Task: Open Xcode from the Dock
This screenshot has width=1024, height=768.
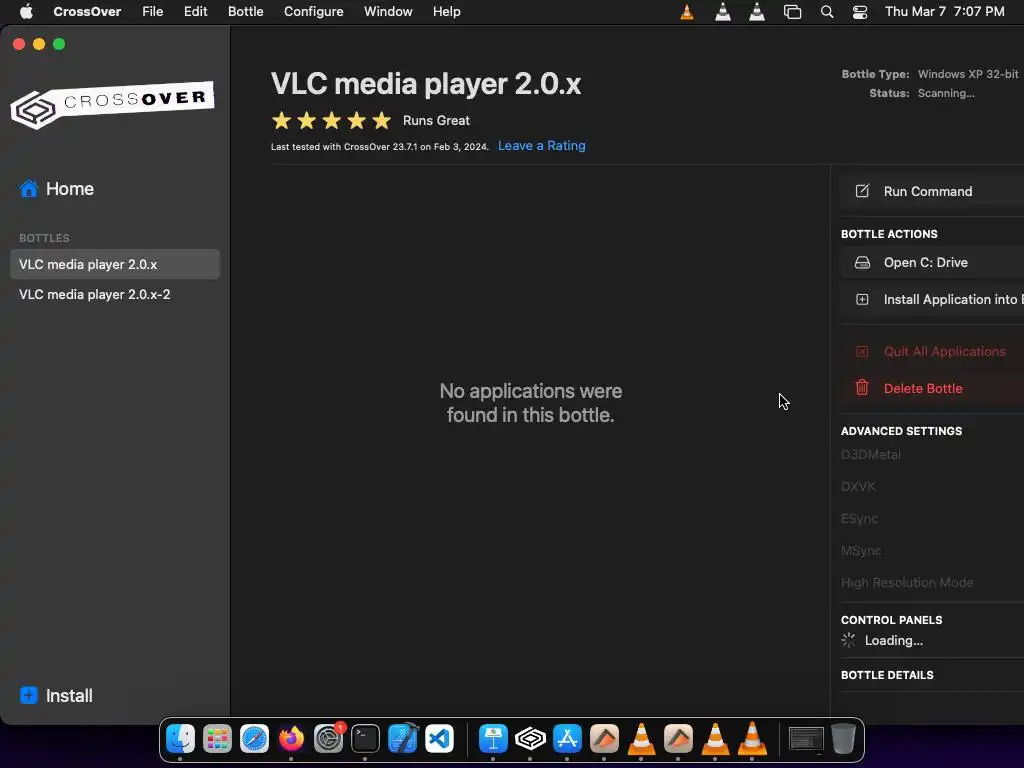Action: (402, 739)
